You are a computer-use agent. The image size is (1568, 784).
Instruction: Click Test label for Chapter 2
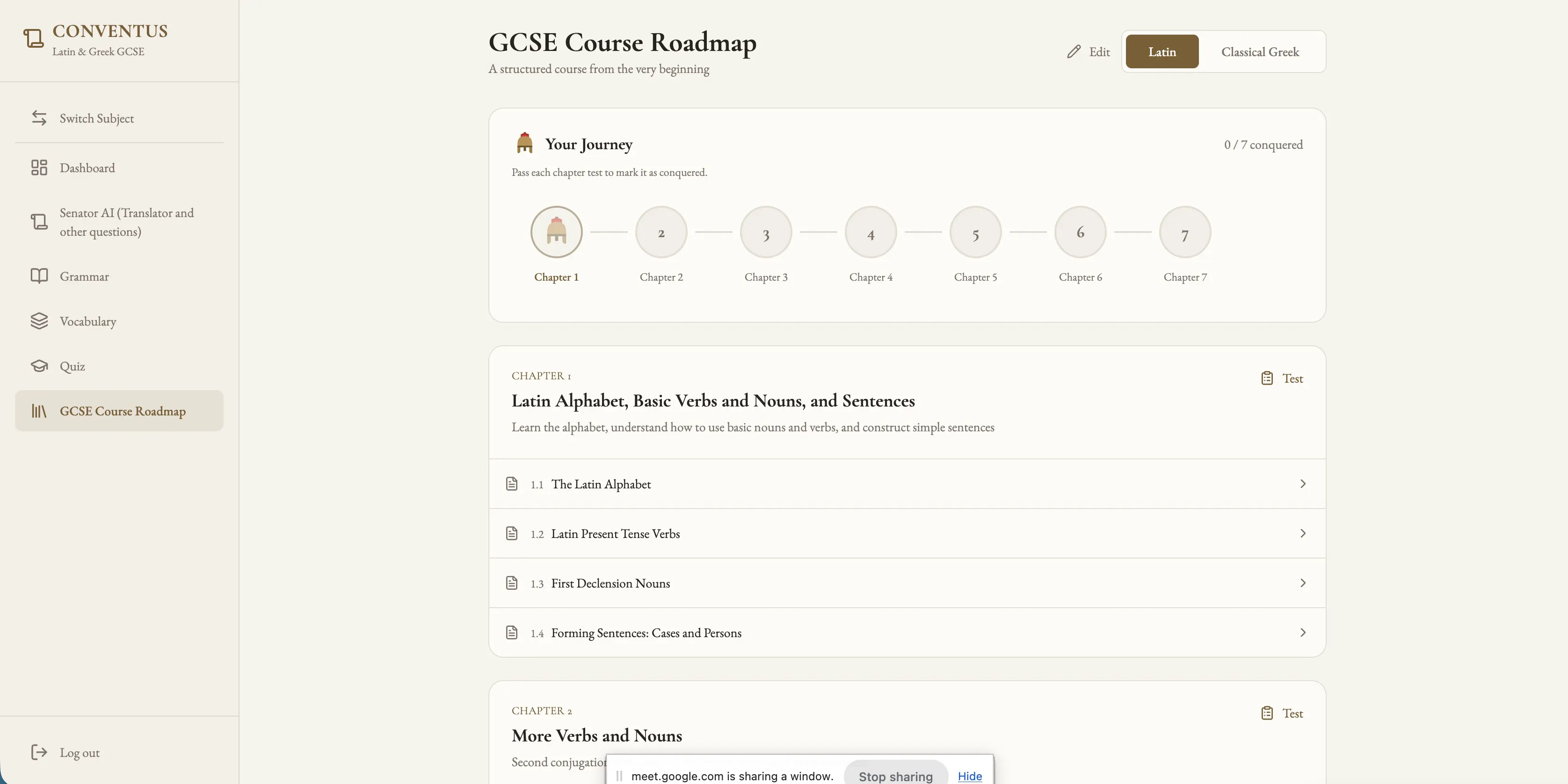pos(1292,713)
